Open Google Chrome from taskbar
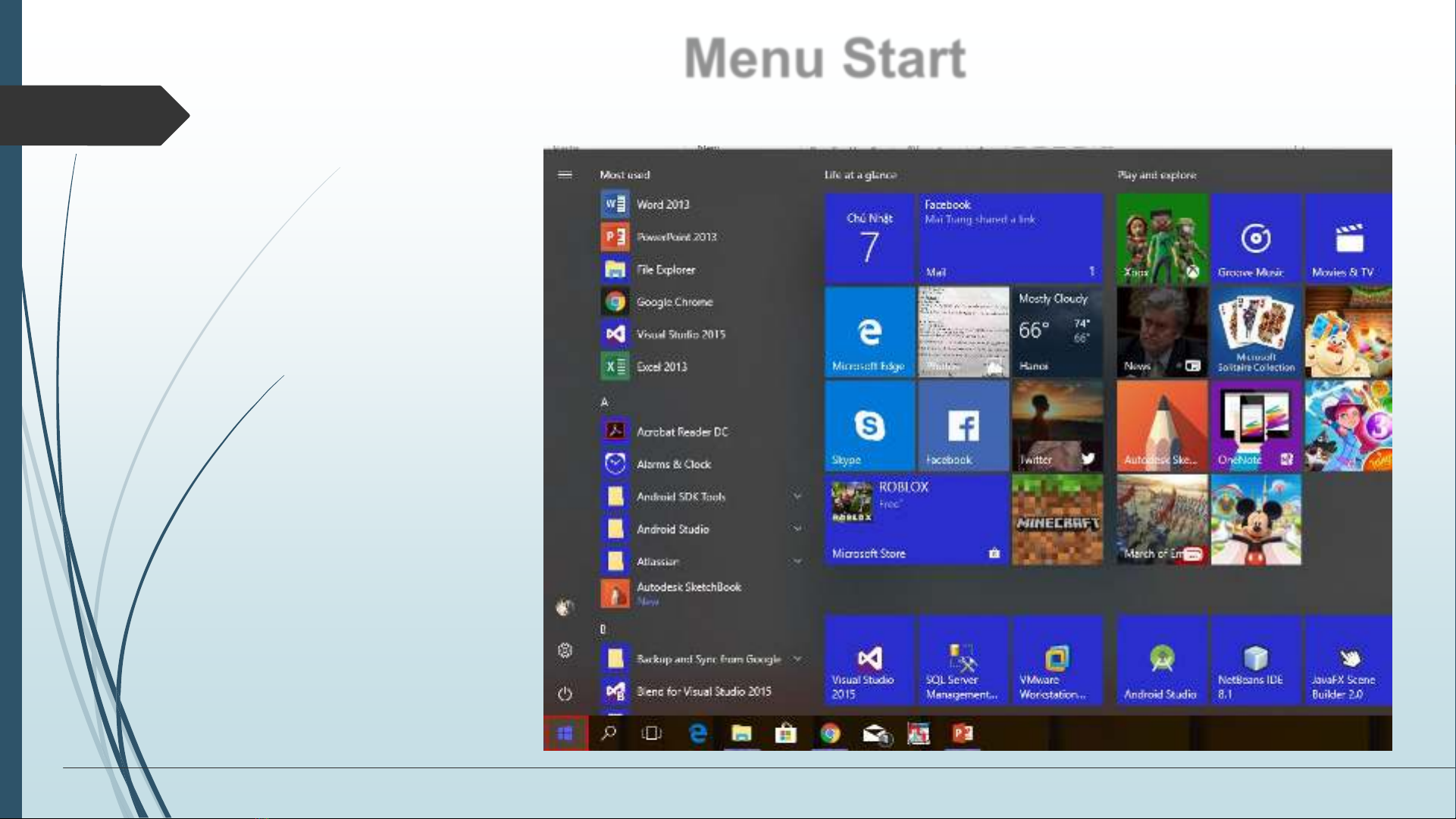The height and width of the screenshot is (819, 1456). pos(830,733)
